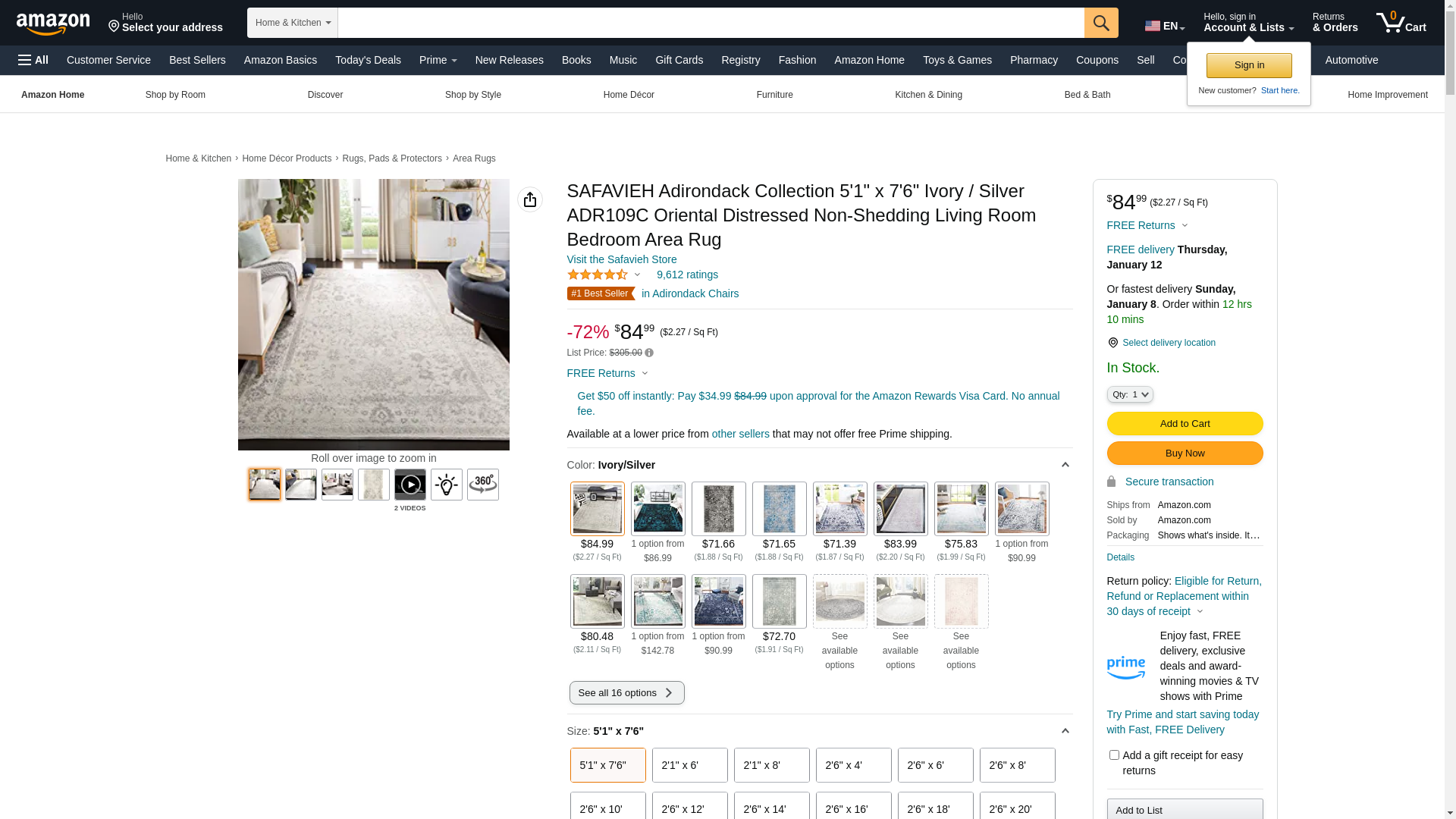Viewport: 1456px width, 819px height.
Task: Open the share icon beside product image
Action: 530,199
